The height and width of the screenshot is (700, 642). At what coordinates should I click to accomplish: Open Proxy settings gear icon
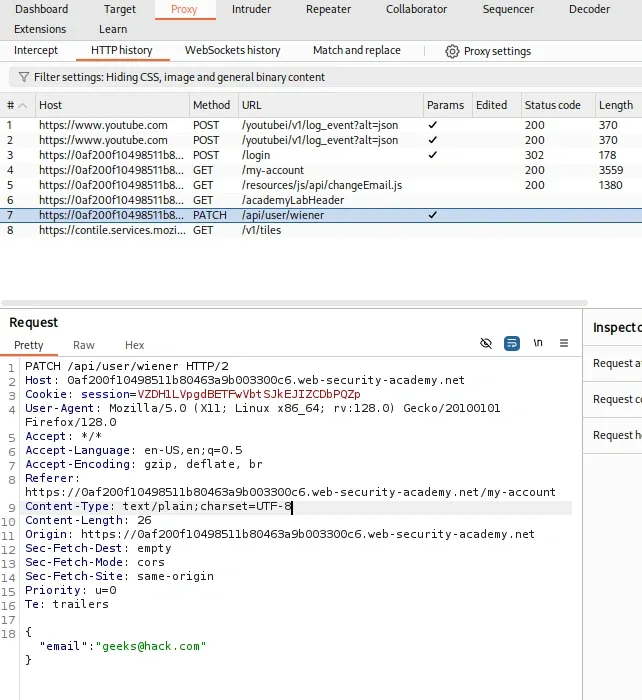[x=452, y=51]
